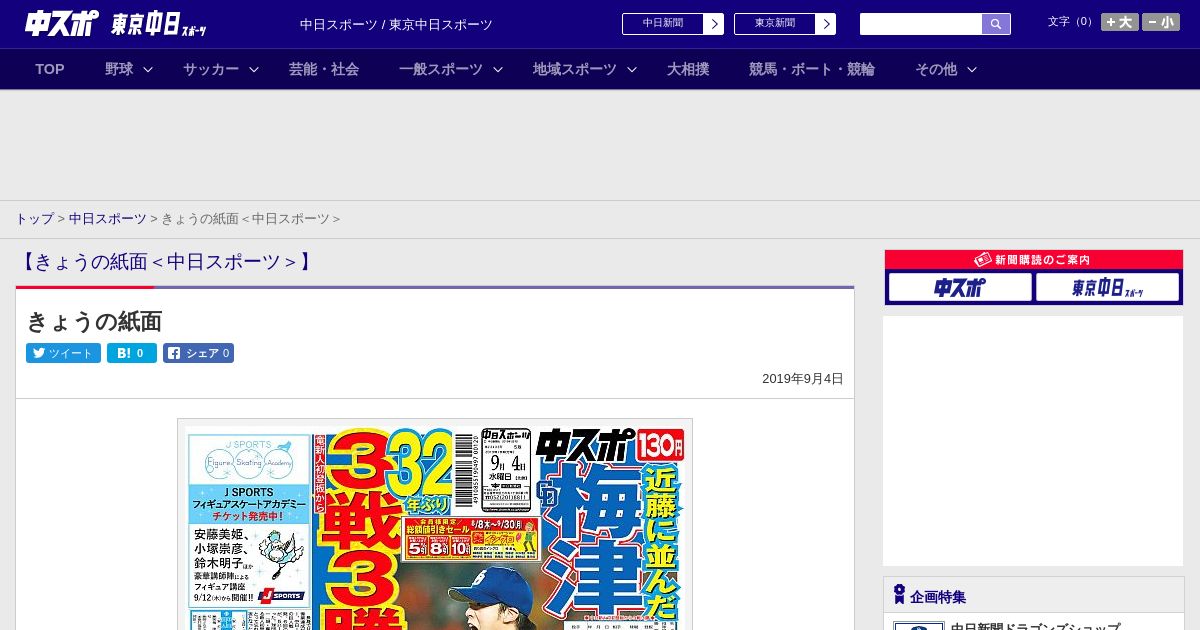
Task: Share via the ツイート button
Action: point(63,353)
